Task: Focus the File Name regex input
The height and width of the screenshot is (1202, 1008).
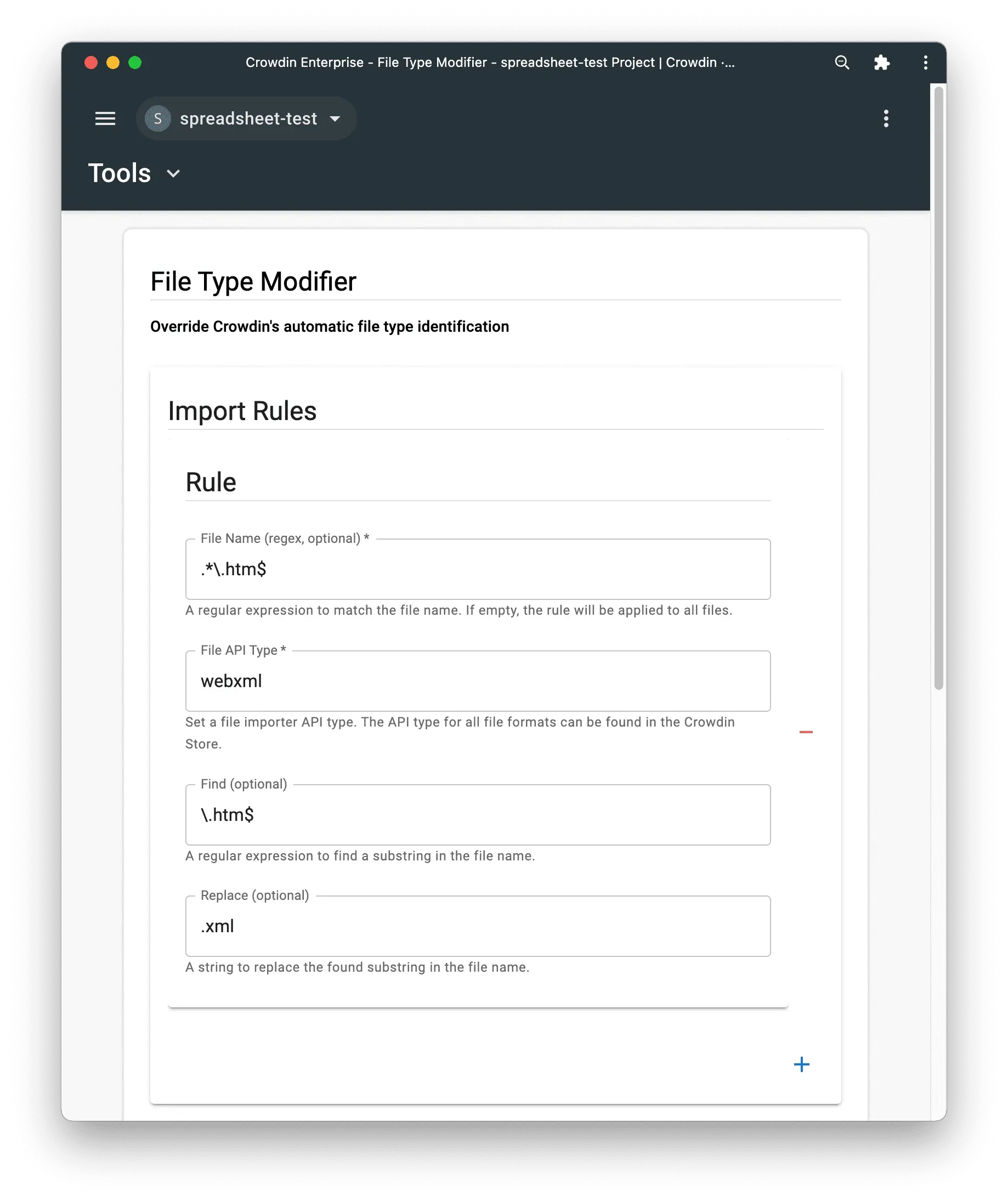Action: [x=478, y=569]
